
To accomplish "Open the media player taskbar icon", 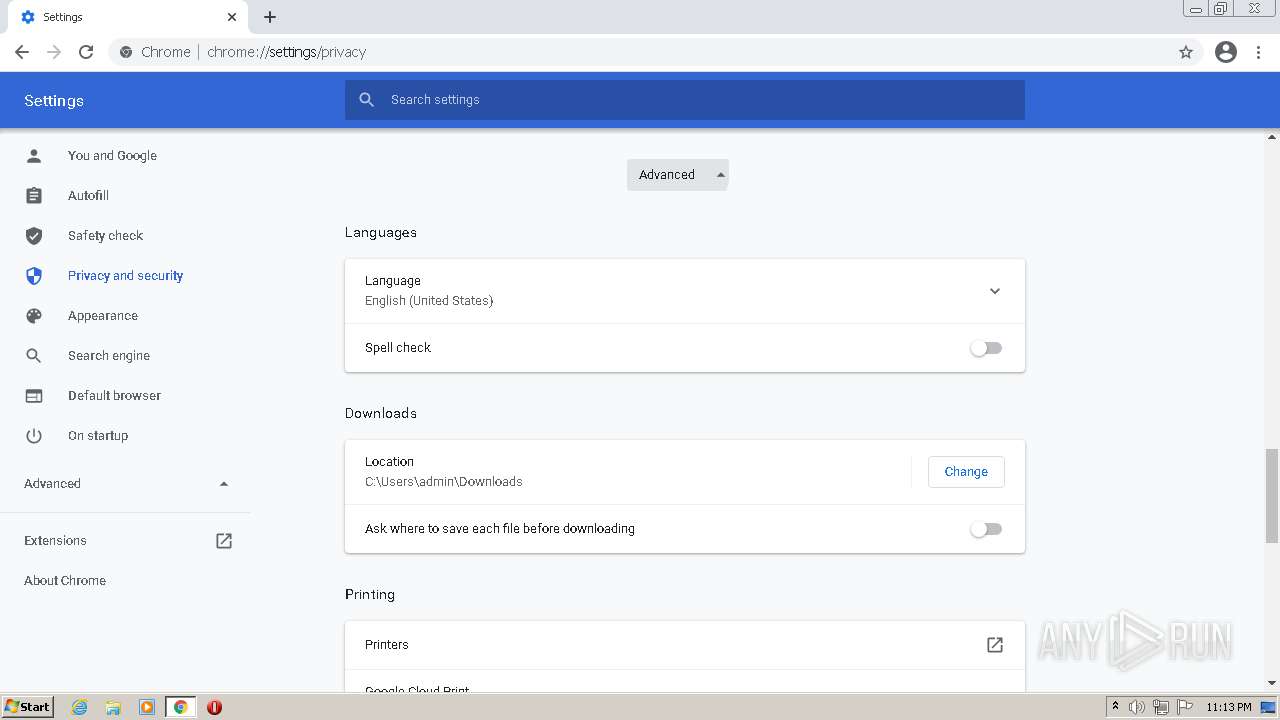I will [147, 707].
